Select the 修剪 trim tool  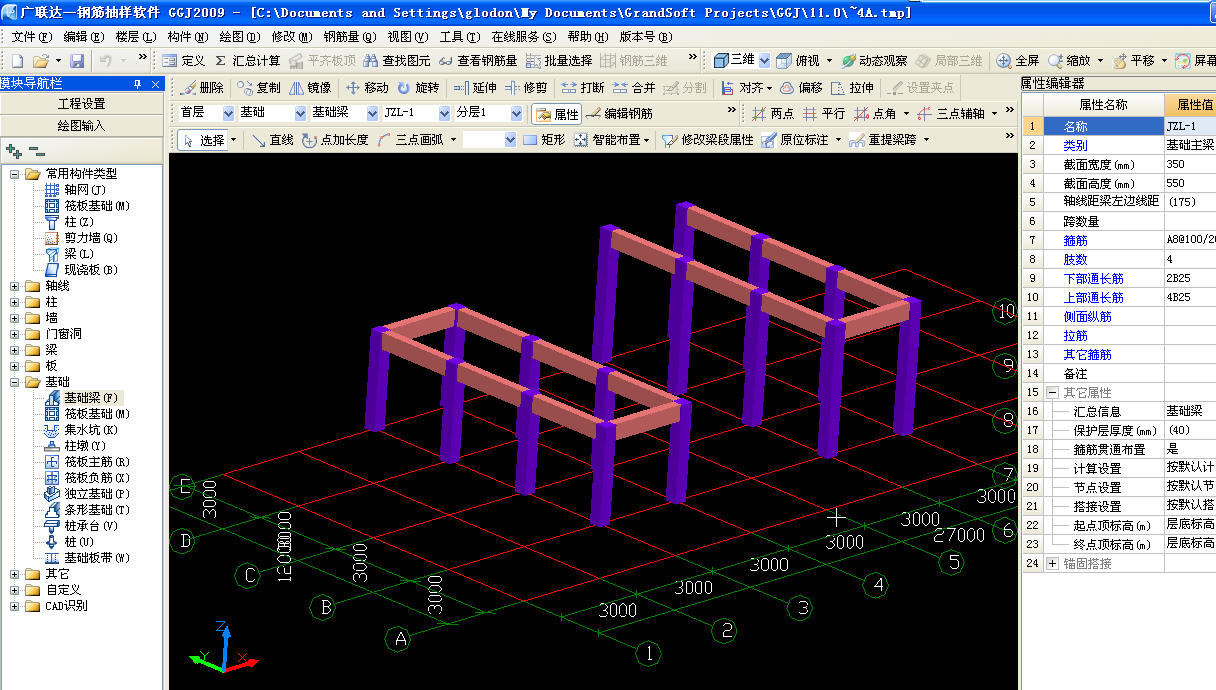pos(526,88)
